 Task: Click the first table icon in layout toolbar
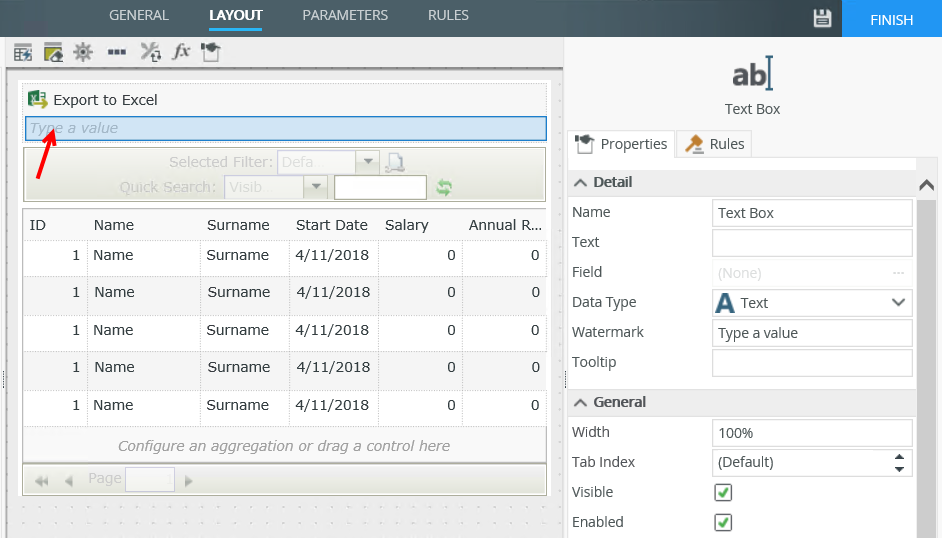(x=23, y=52)
